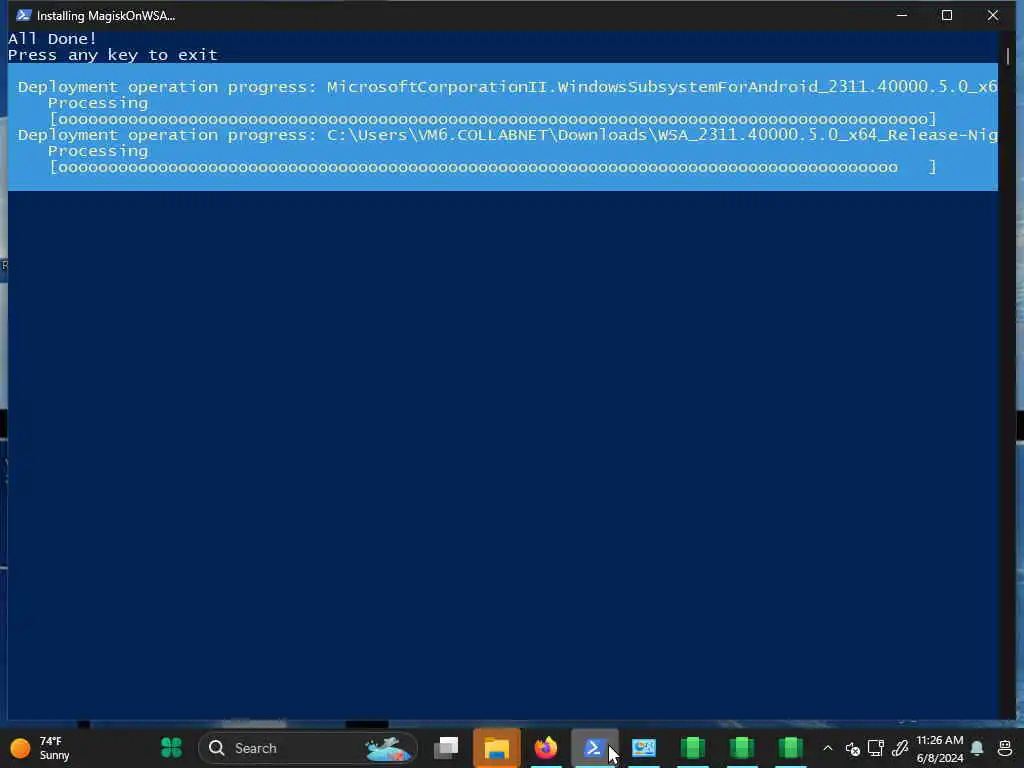Open File Explorer from the taskbar
This screenshot has height=768, width=1024.
click(496, 748)
